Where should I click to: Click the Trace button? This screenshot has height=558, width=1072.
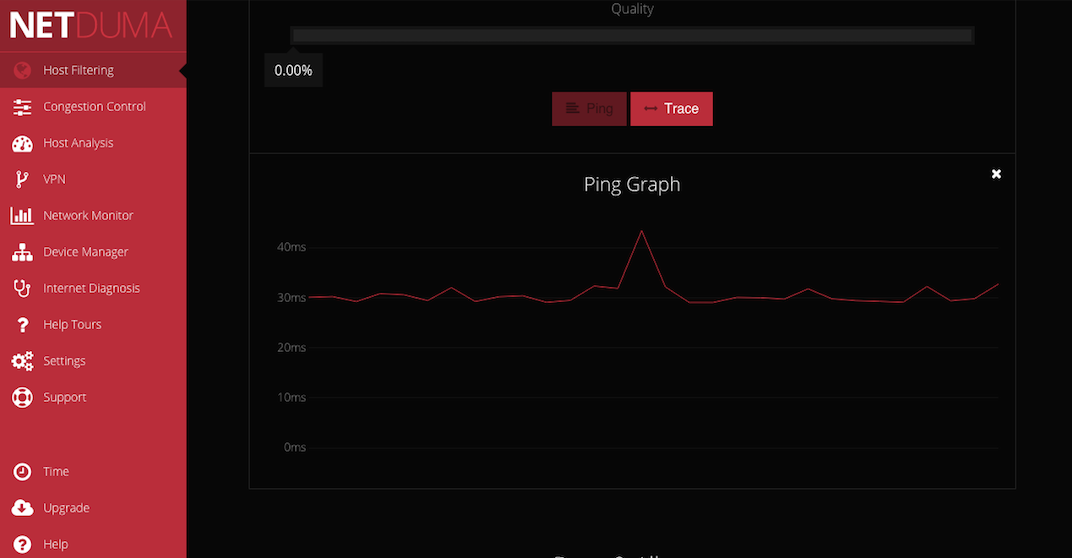click(671, 109)
